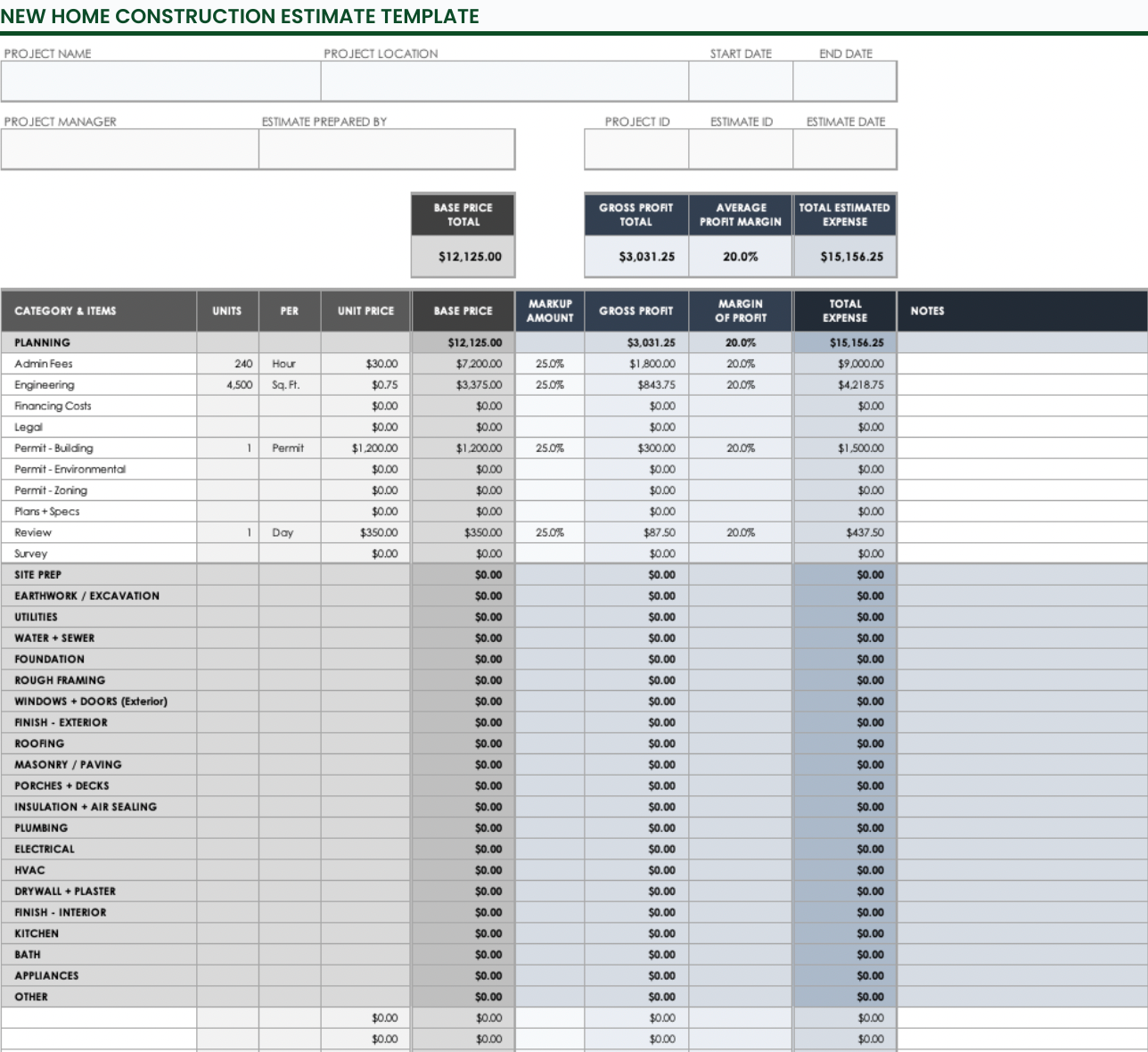The height and width of the screenshot is (1052, 1148).
Task: Click the SITE PREP category header row
Action: click(98, 574)
